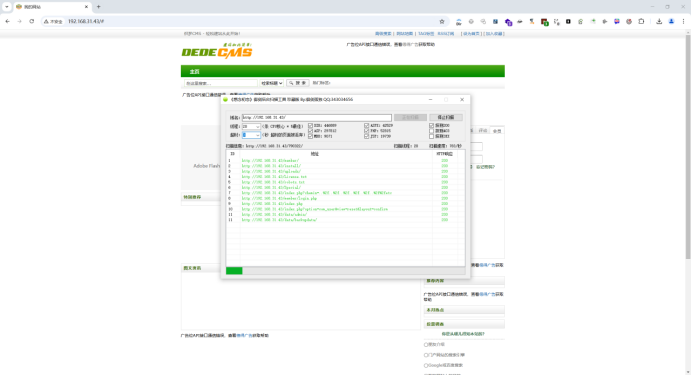Click the ID column header in results
692x376 pixels.
coord(233,154)
